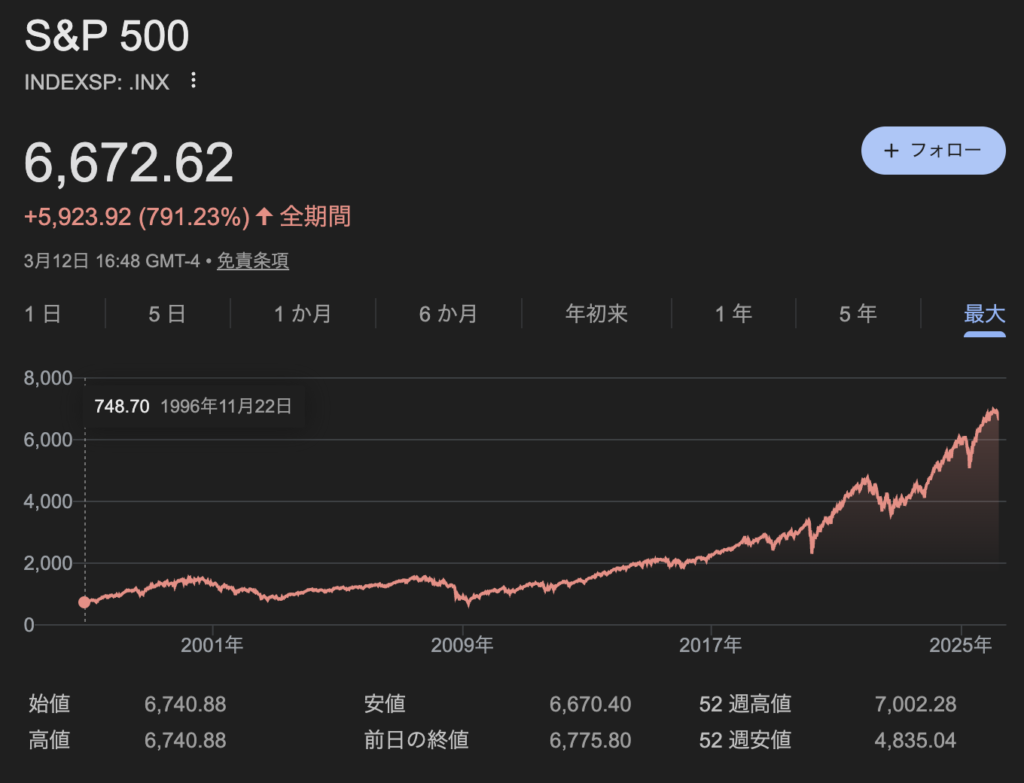
Task: Select the 5日 time range tab
Action: pos(167,314)
